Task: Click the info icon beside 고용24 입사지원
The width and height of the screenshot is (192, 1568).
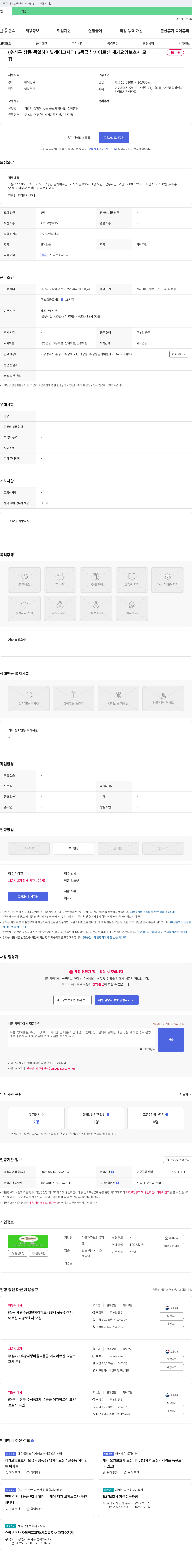Action: 167,1115
